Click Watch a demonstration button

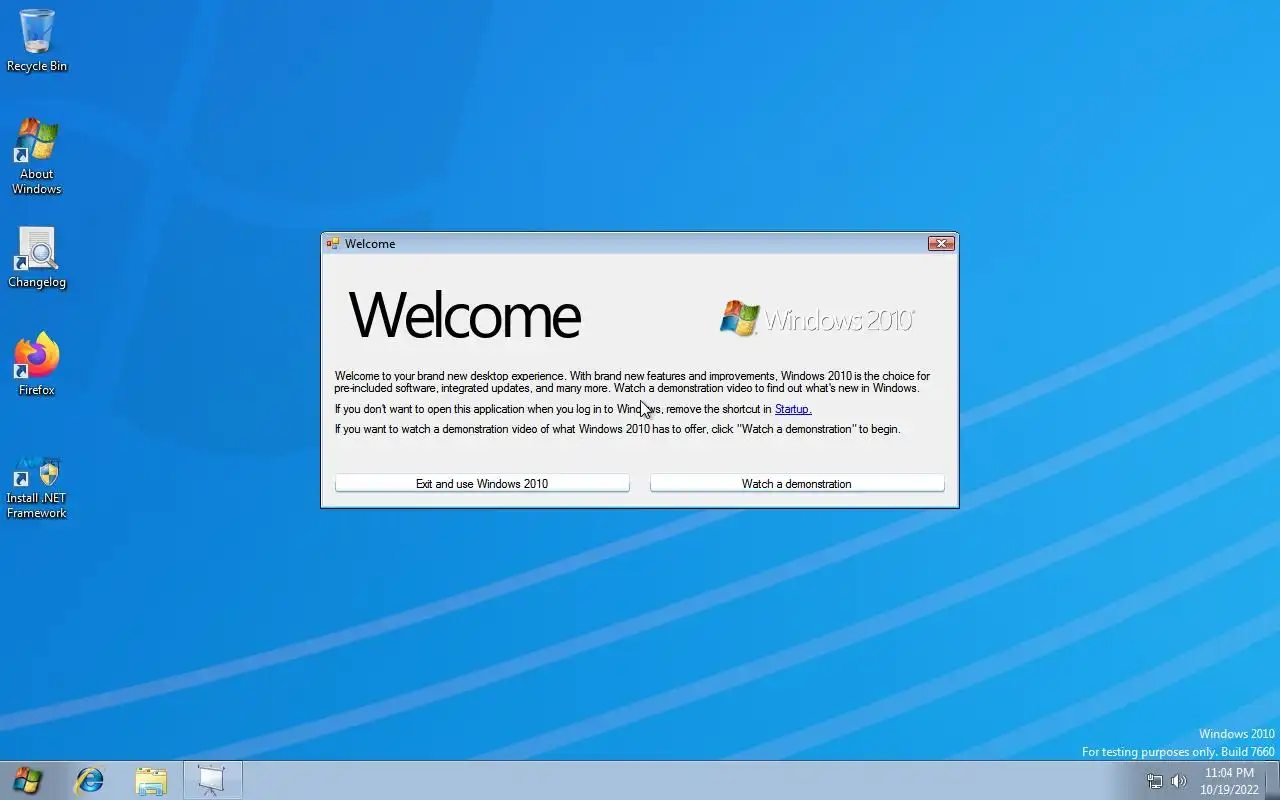pyautogui.click(x=797, y=483)
